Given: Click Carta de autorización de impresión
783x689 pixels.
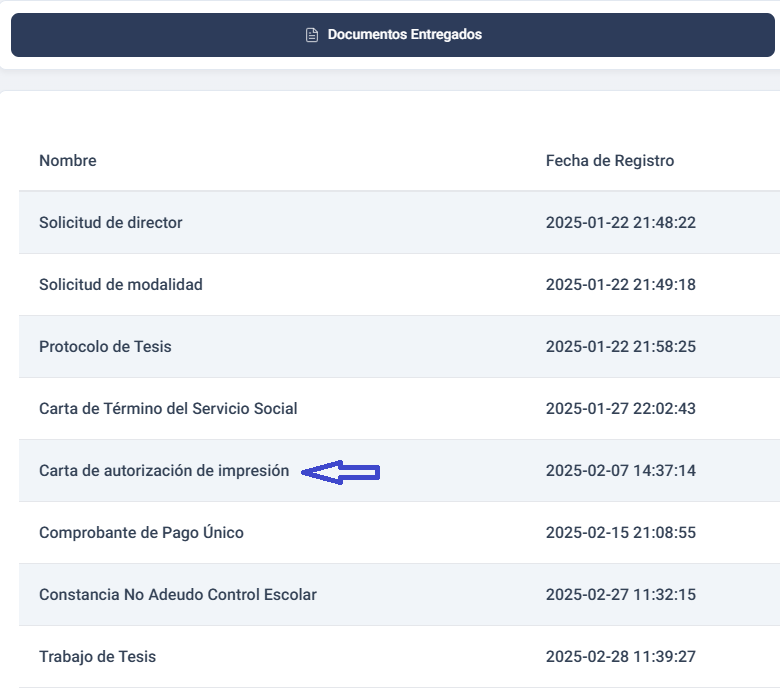Looking at the screenshot, I should (164, 471).
